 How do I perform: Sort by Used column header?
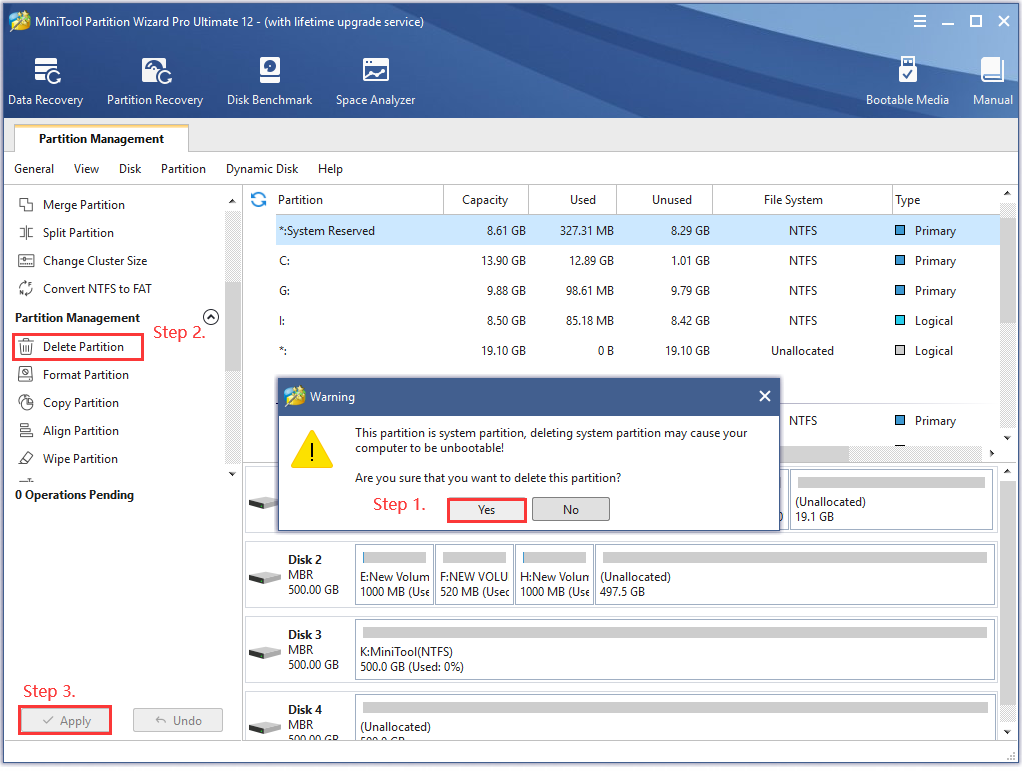(x=572, y=201)
